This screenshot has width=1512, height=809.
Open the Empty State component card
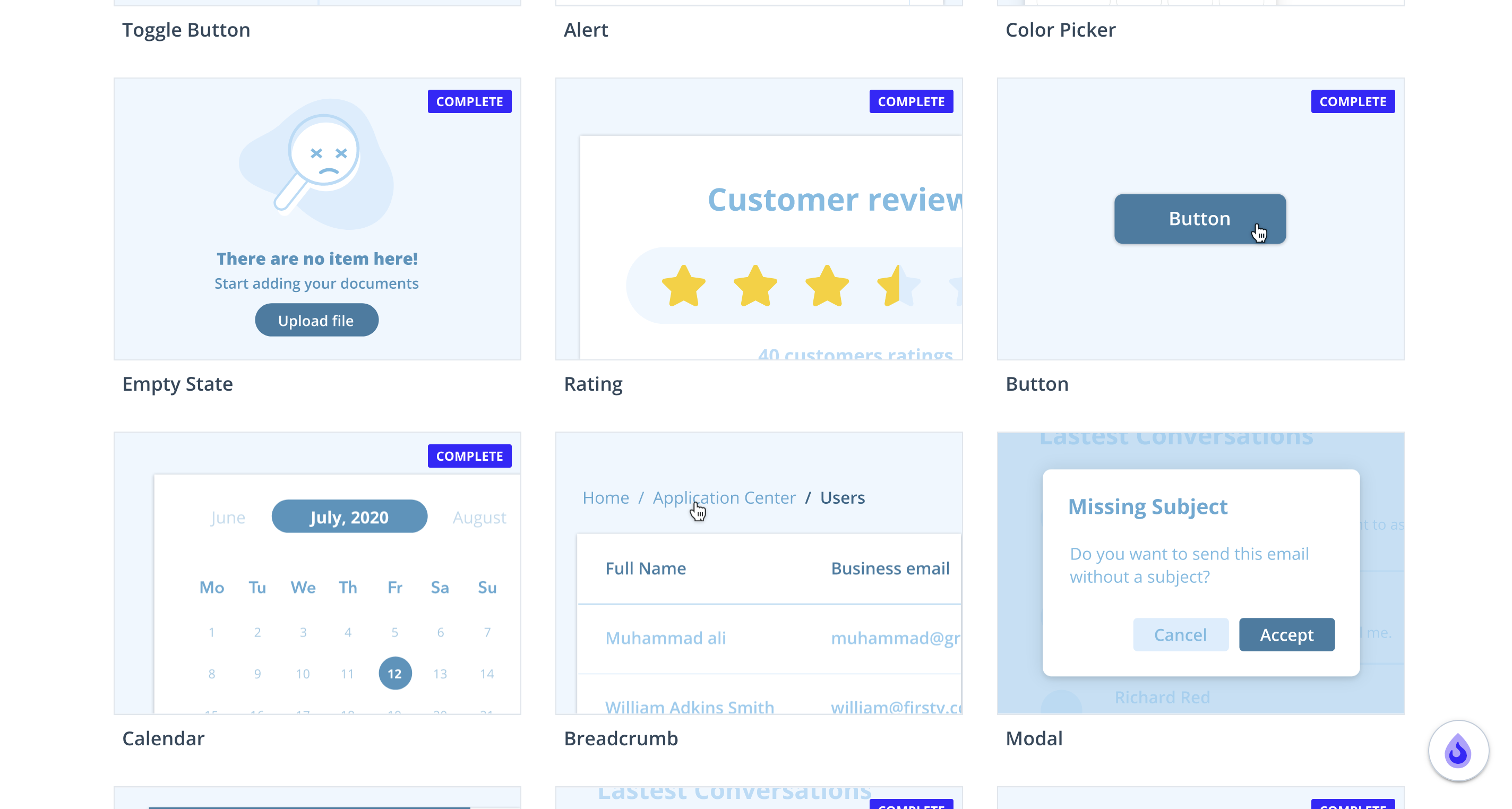click(x=317, y=218)
